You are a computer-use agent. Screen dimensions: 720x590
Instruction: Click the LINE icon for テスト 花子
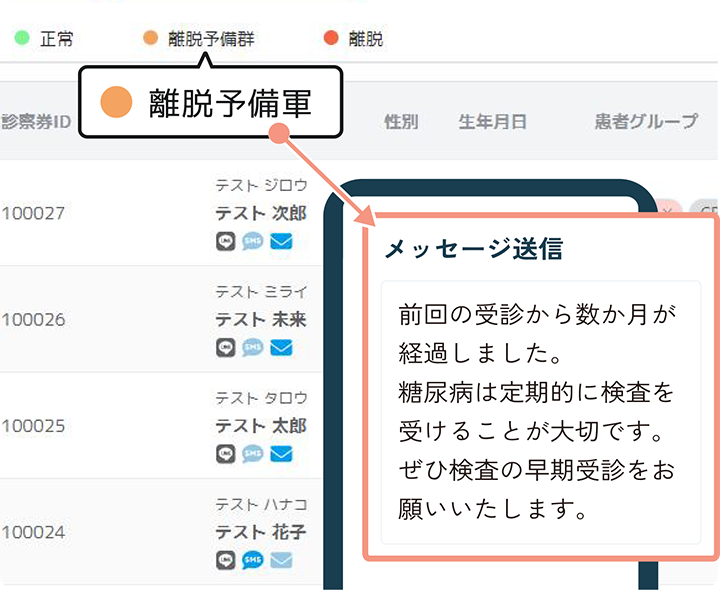225,560
